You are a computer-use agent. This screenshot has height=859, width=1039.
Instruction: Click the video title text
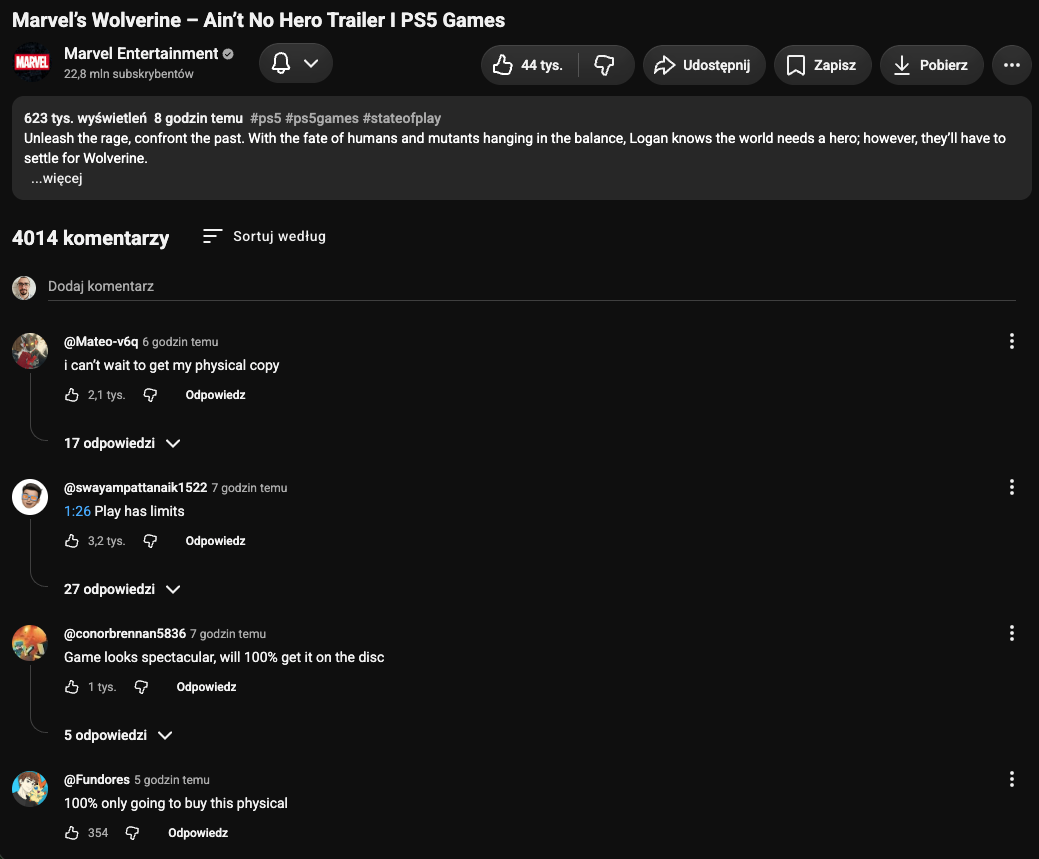(x=258, y=20)
